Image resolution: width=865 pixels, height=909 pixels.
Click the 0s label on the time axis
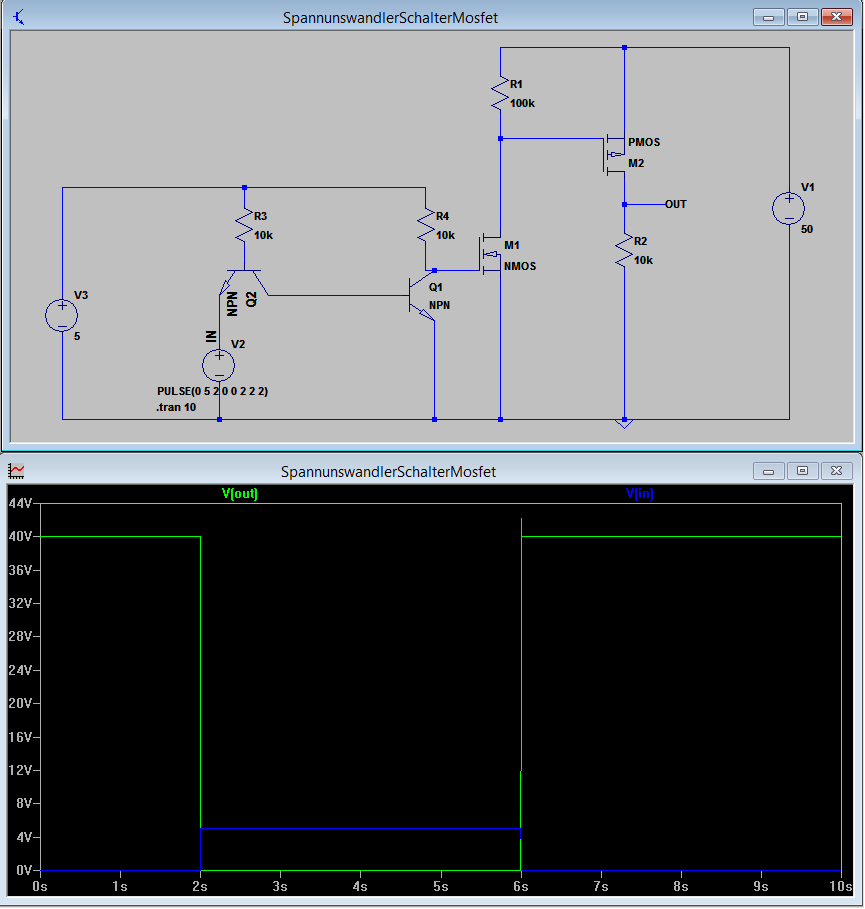39,886
